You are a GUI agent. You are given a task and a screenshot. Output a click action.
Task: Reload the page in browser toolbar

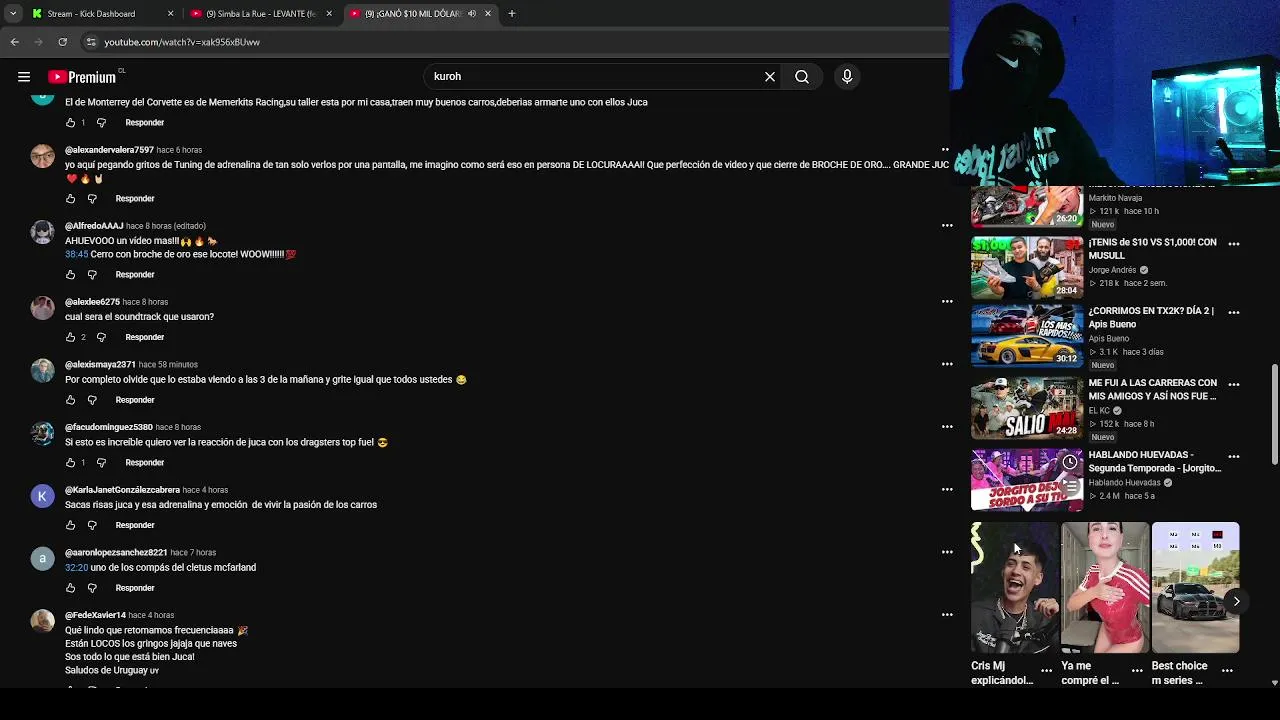62,42
